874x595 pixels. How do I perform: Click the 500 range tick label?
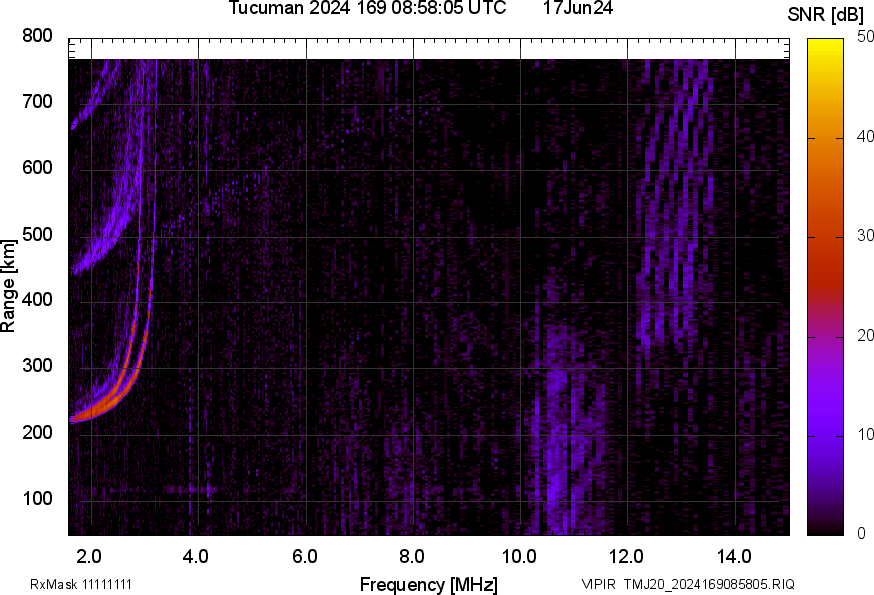pyautogui.click(x=37, y=234)
